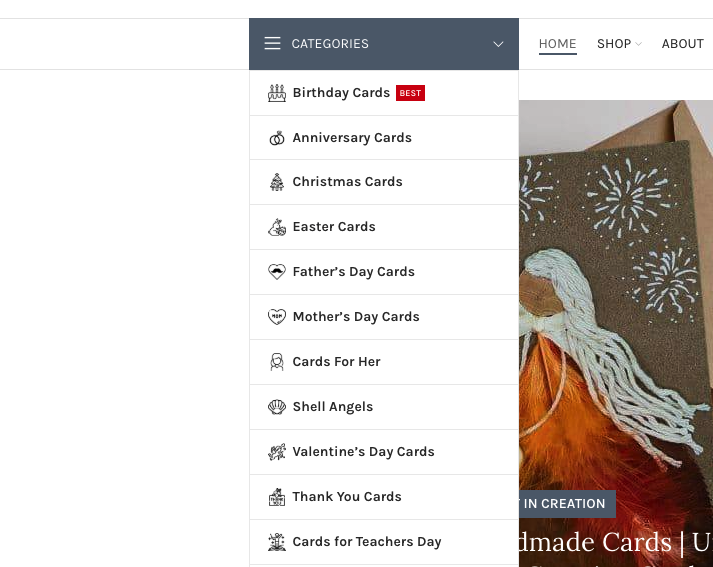Screen dimensions: 713x567
Task: Click the Christmas tree icon
Action: [x=277, y=182]
